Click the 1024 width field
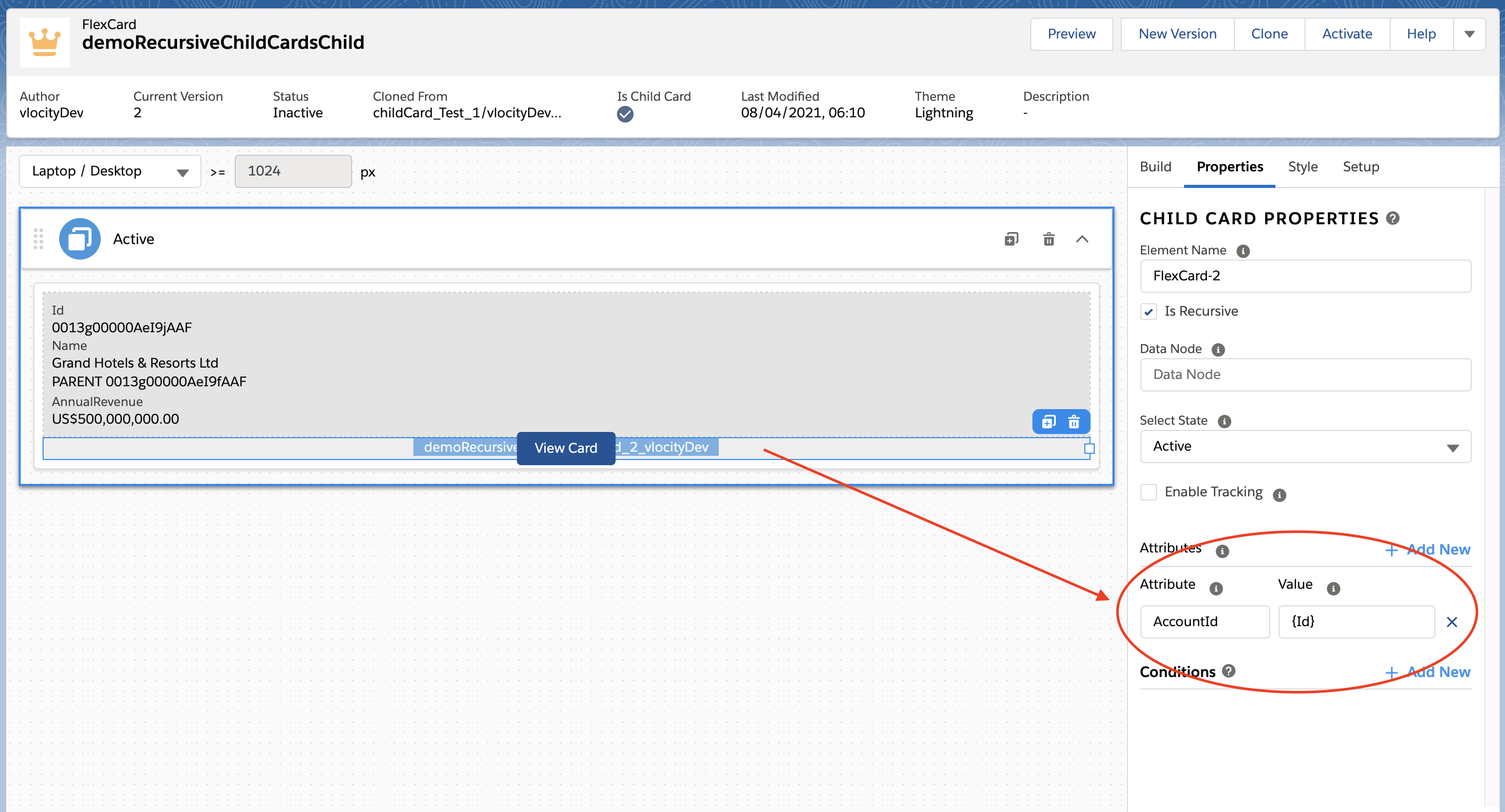This screenshot has height=812, width=1505. 293,171
